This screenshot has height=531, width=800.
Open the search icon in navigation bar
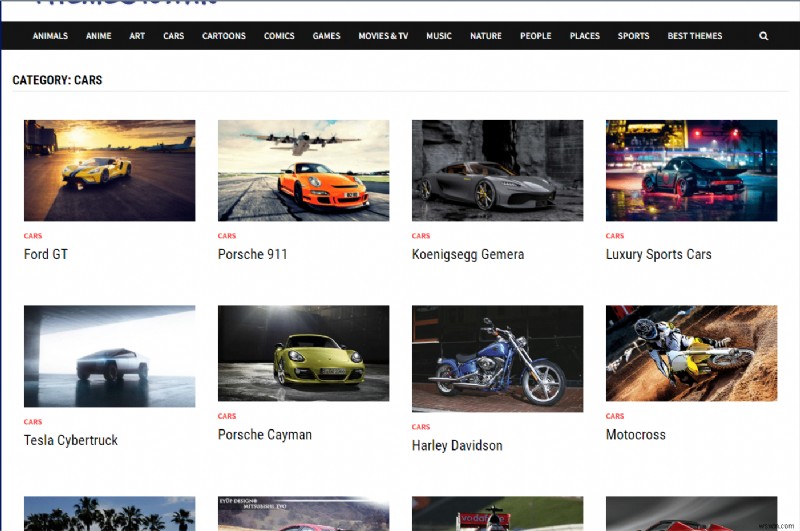(763, 36)
